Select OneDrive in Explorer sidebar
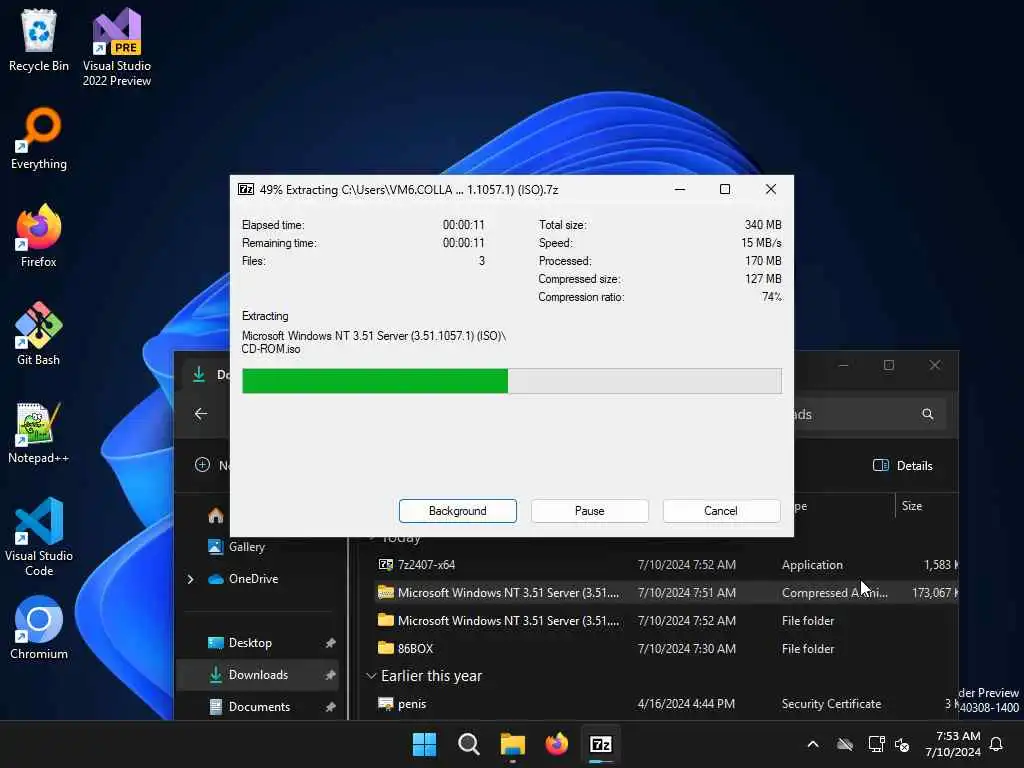The width and height of the screenshot is (1024, 768). point(243,579)
